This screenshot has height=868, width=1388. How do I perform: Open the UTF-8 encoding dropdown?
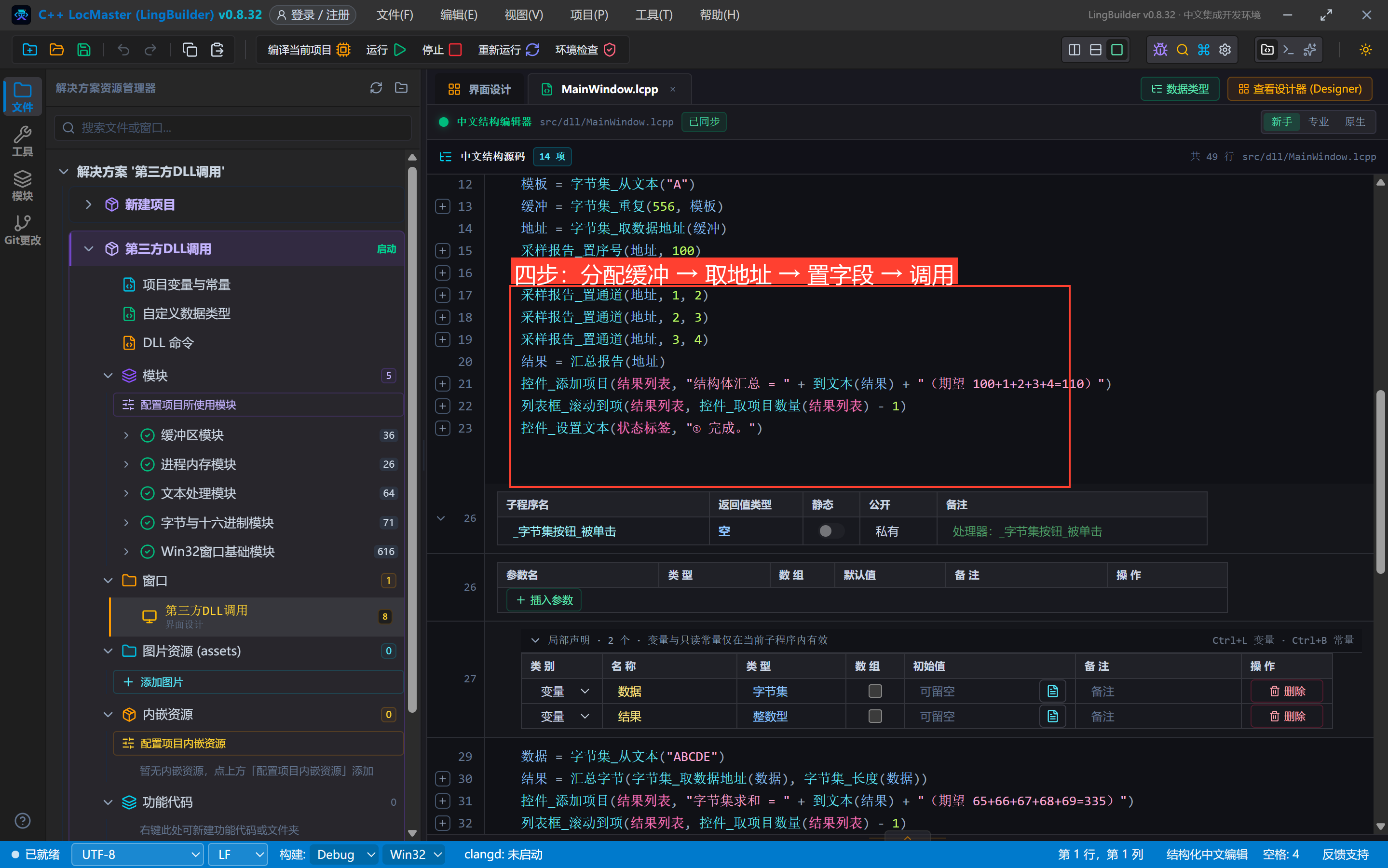138,854
